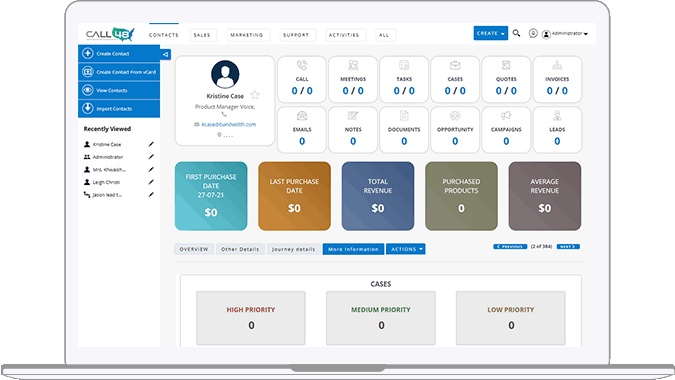Image resolution: width=675 pixels, height=380 pixels.
Task: Go to NEXT record
Action: [x=568, y=247]
